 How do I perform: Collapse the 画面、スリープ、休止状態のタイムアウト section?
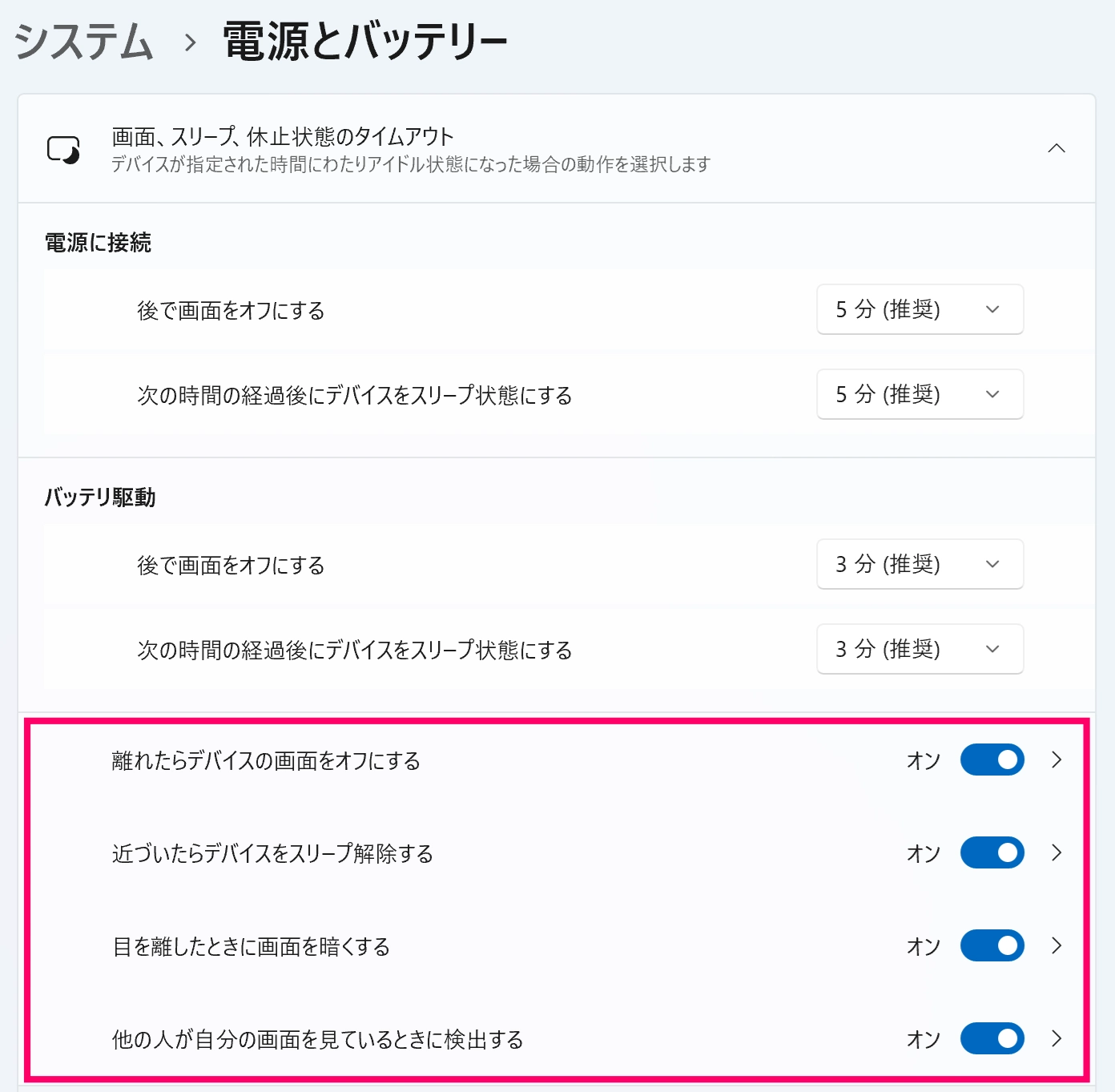tap(1057, 148)
